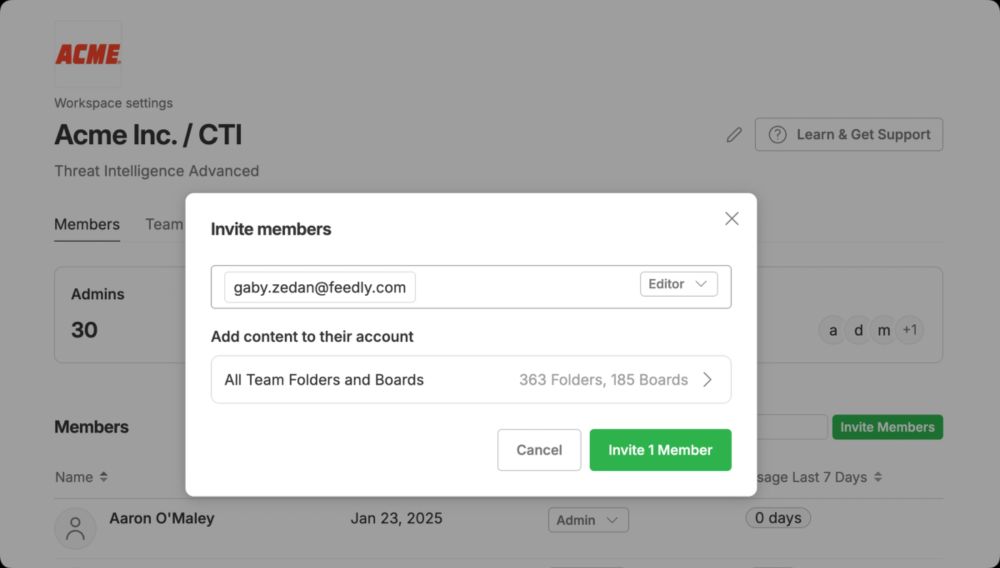Open Aaron O'Maley's Admin role dropdown
The image size is (1000, 568).
[x=588, y=520]
